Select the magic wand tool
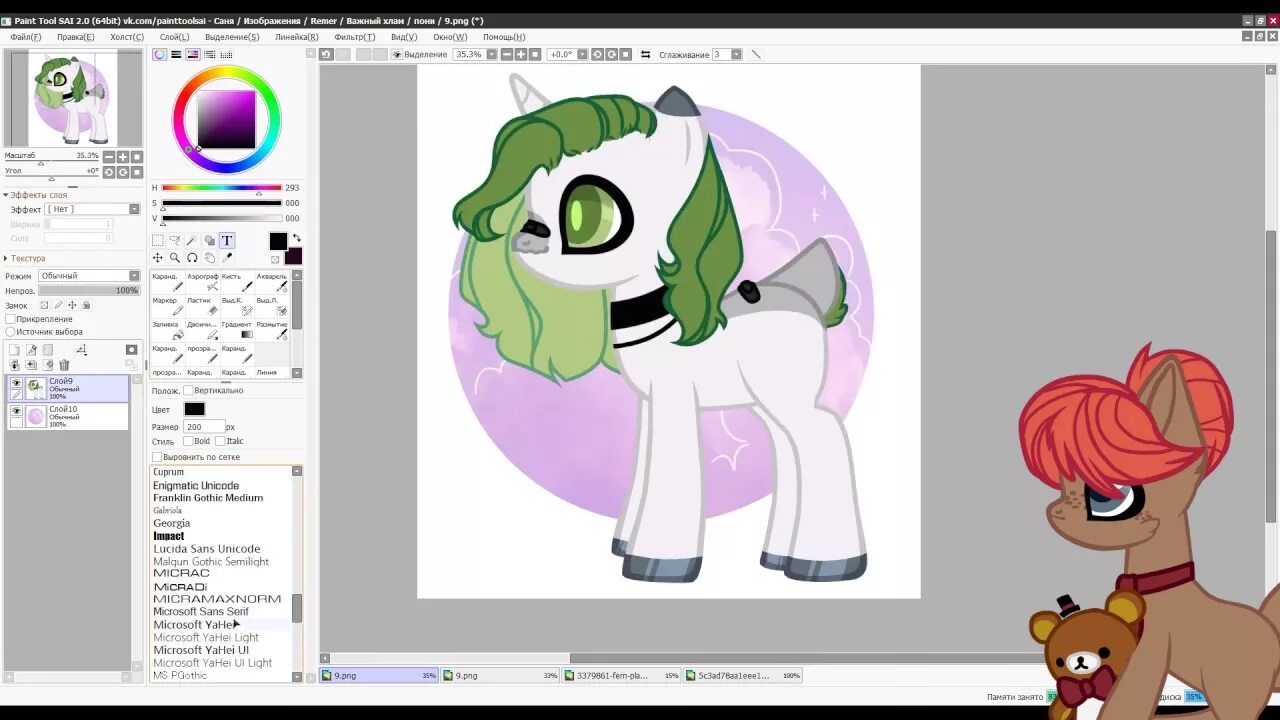The height and width of the screenshot is (720, 1280). [192, 240]
